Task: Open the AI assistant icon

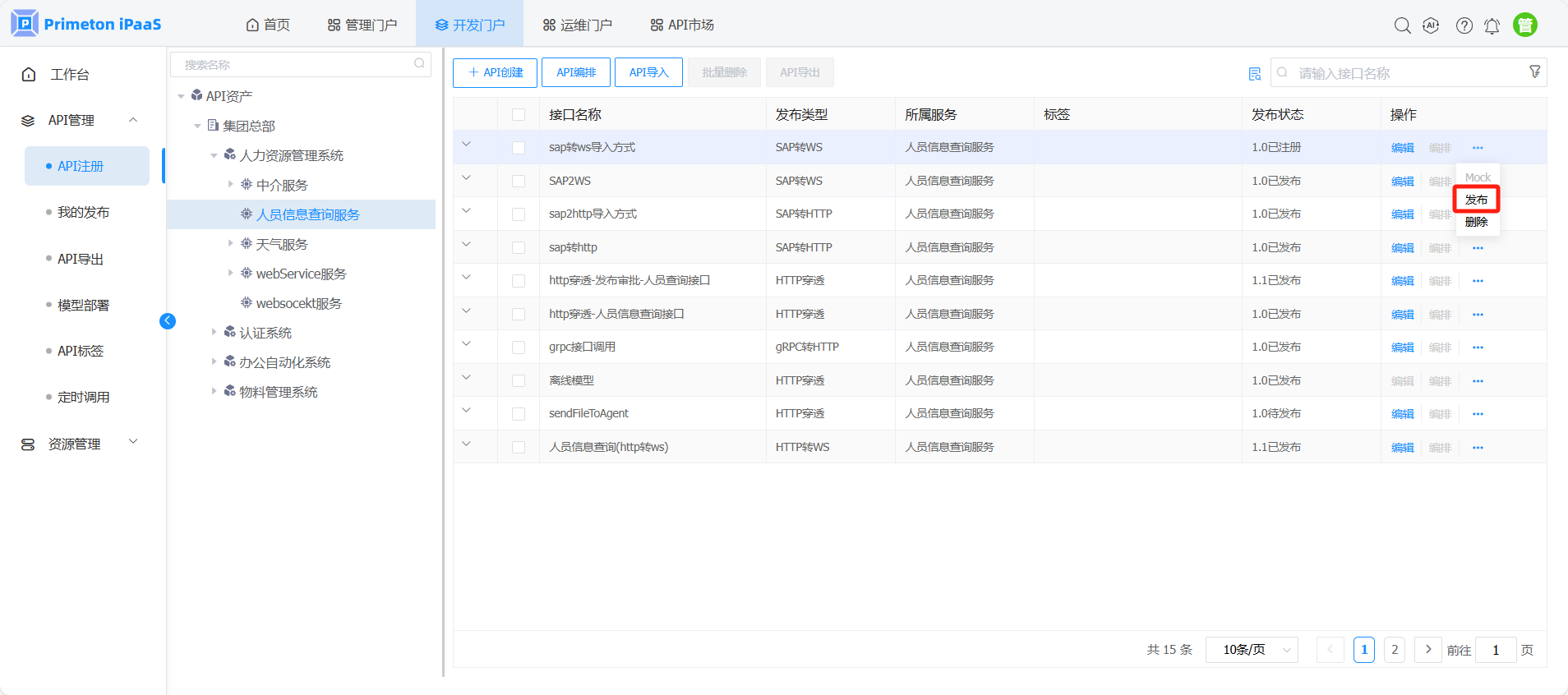Action: (x=1431, y=25)
